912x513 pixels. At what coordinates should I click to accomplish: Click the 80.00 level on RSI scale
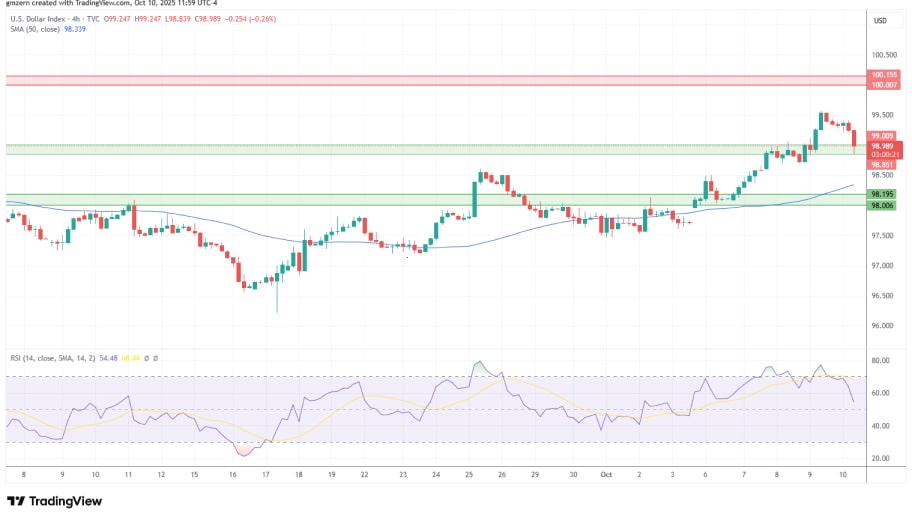[x=881, y=360]
